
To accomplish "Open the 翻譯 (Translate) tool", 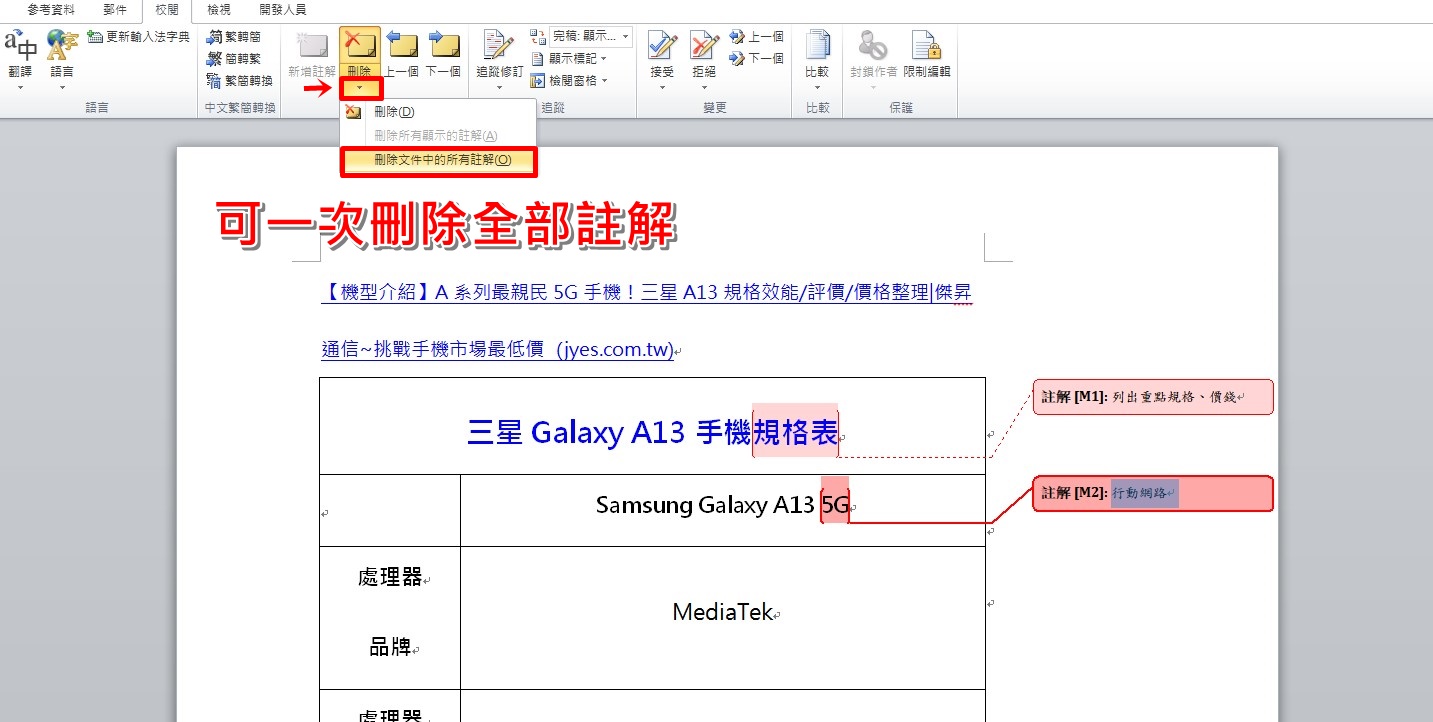I will pos(20,60).
